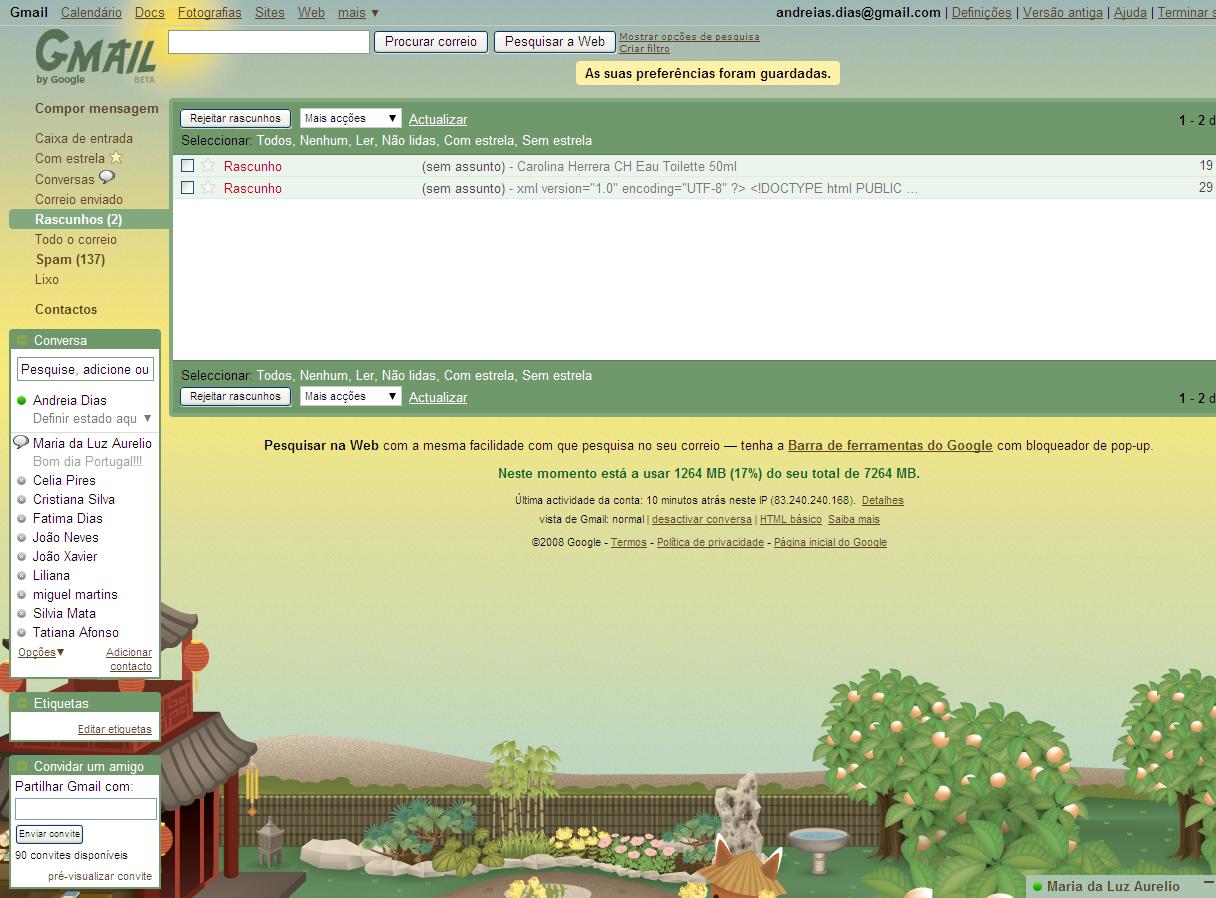Click Adicionar contacto link
The image size is (1216, 898).
pyautogui.click(x=130, y=659)
